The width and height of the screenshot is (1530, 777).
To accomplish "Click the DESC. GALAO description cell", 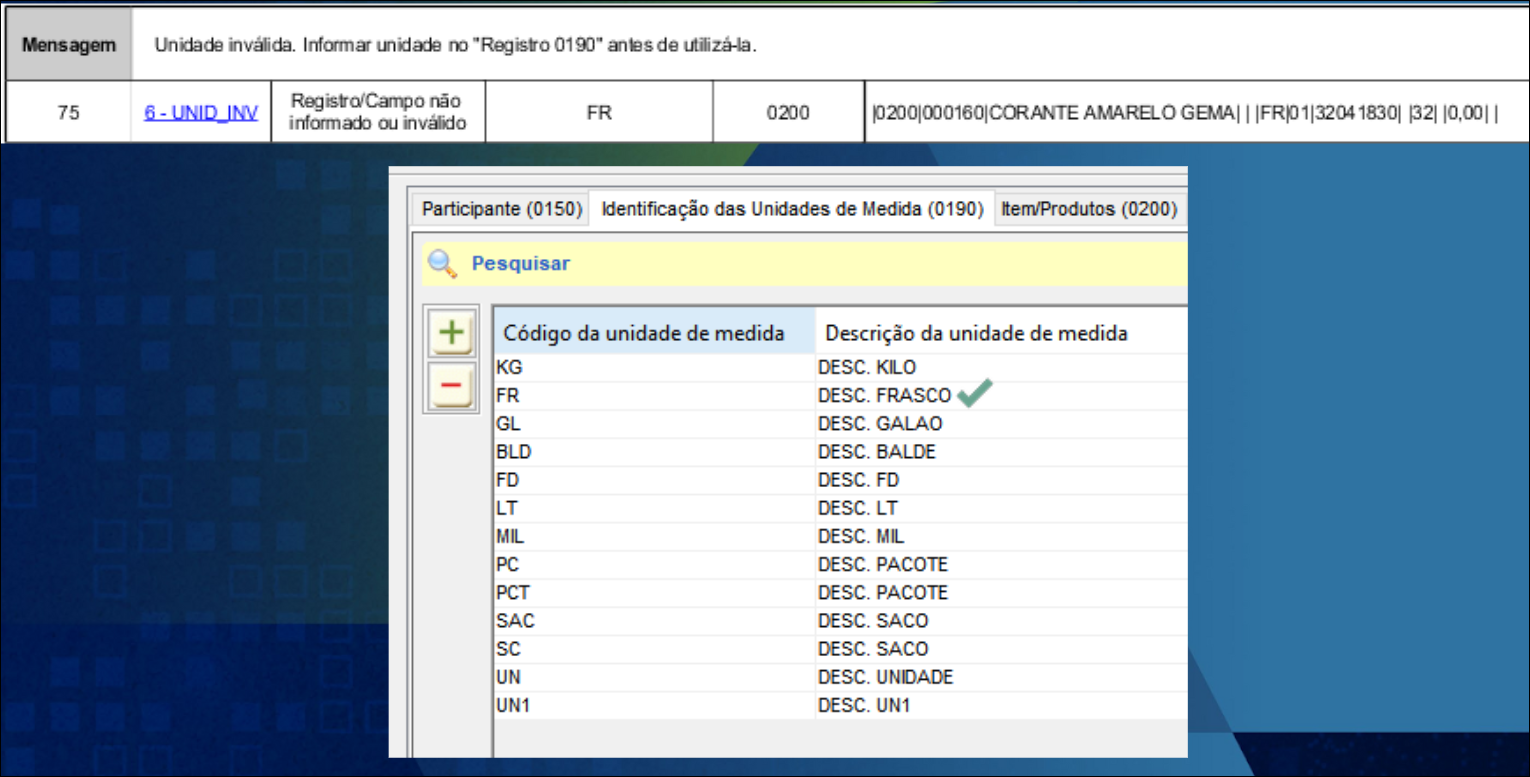I will click(1001, 424).
